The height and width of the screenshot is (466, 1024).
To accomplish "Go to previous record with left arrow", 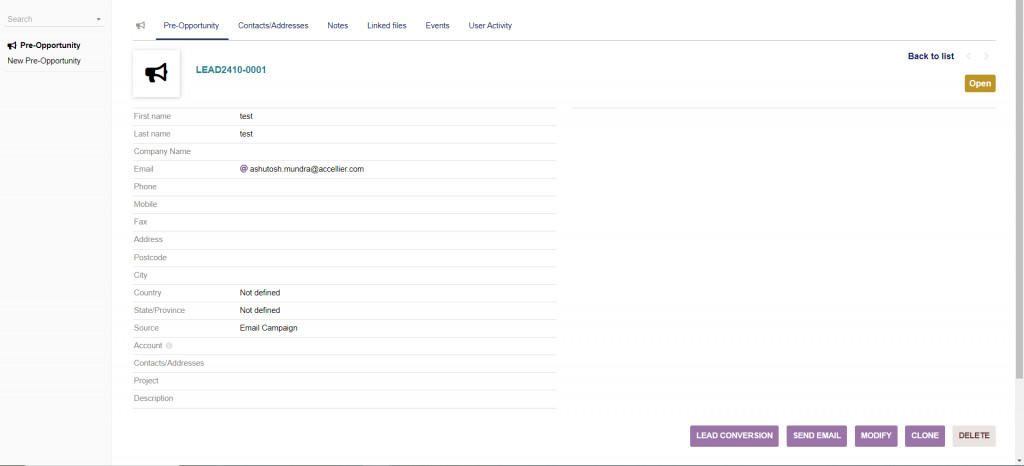I will coord(968,56).
